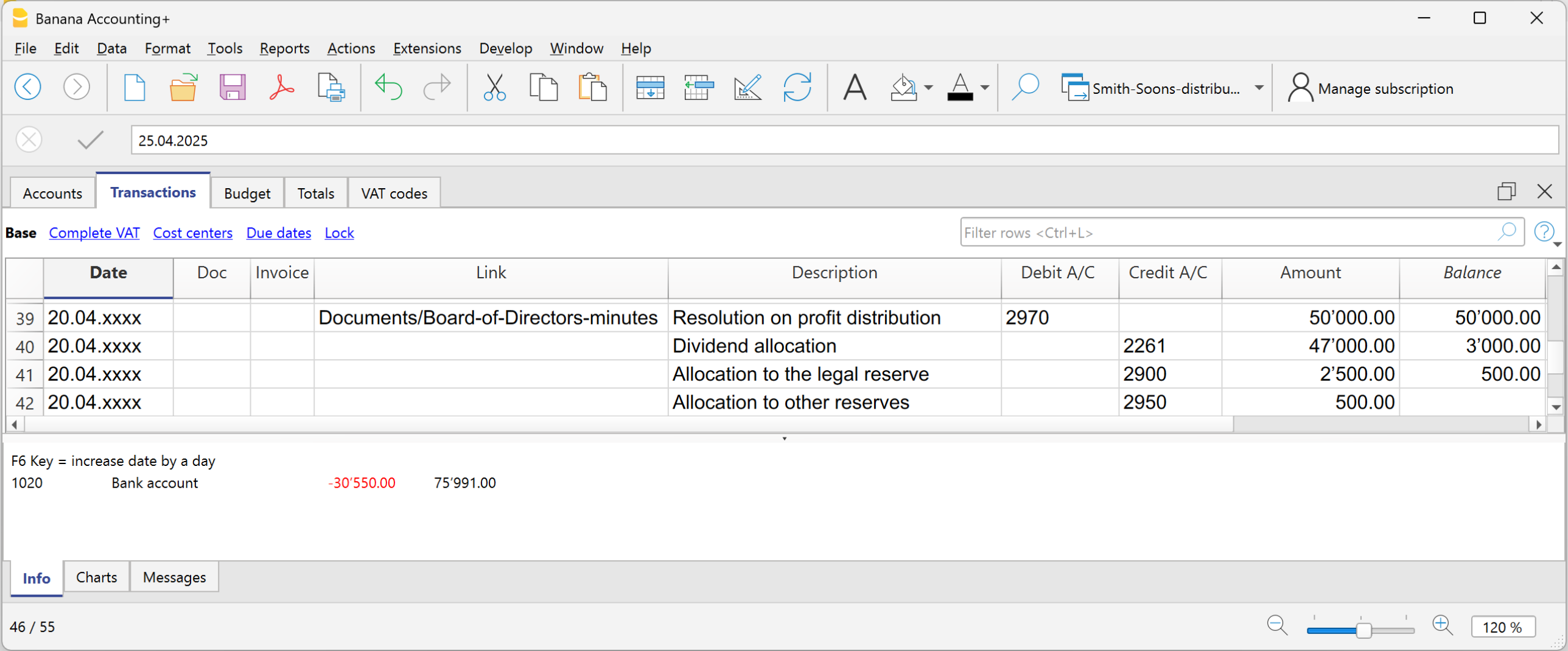Open font settings with the large A icon
This screenshot has width=1568, height=651.
click(x=855, y=87)
